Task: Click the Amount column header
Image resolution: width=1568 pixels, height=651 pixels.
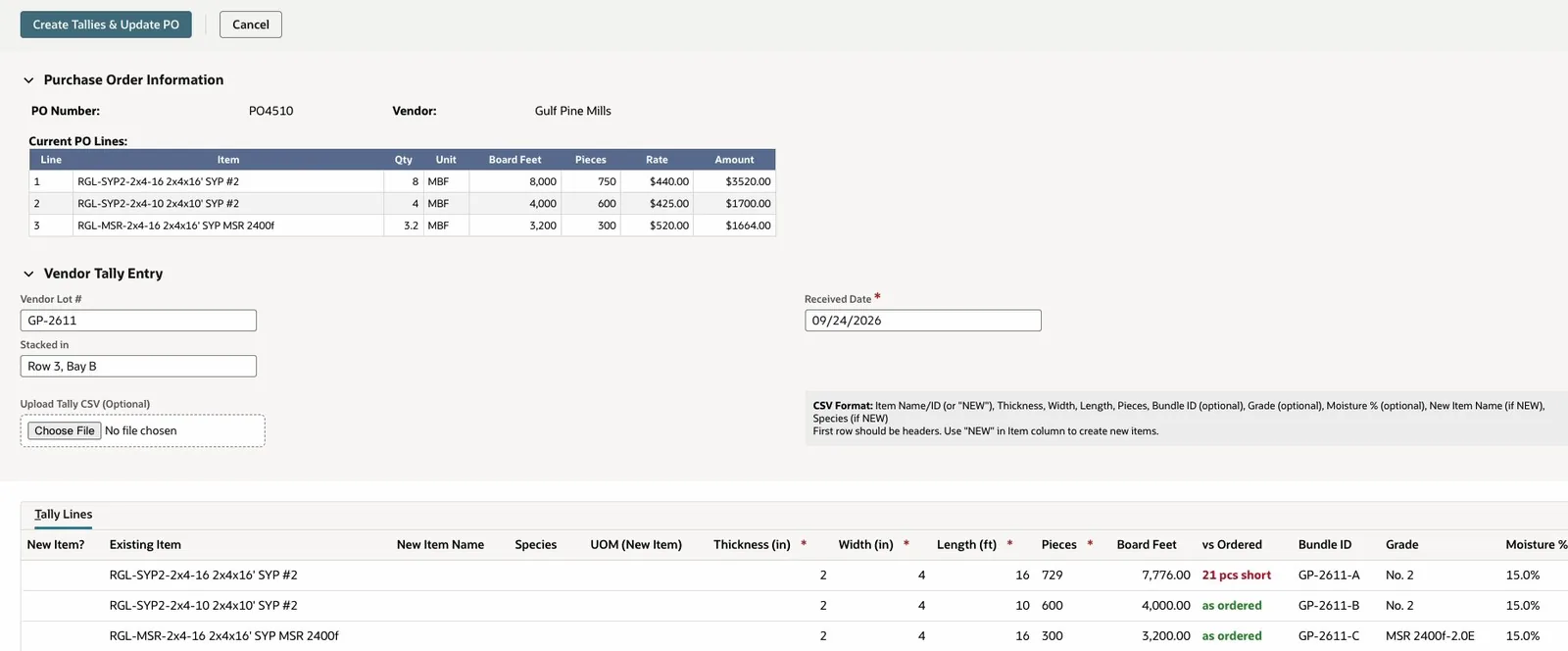Action: 734,160
